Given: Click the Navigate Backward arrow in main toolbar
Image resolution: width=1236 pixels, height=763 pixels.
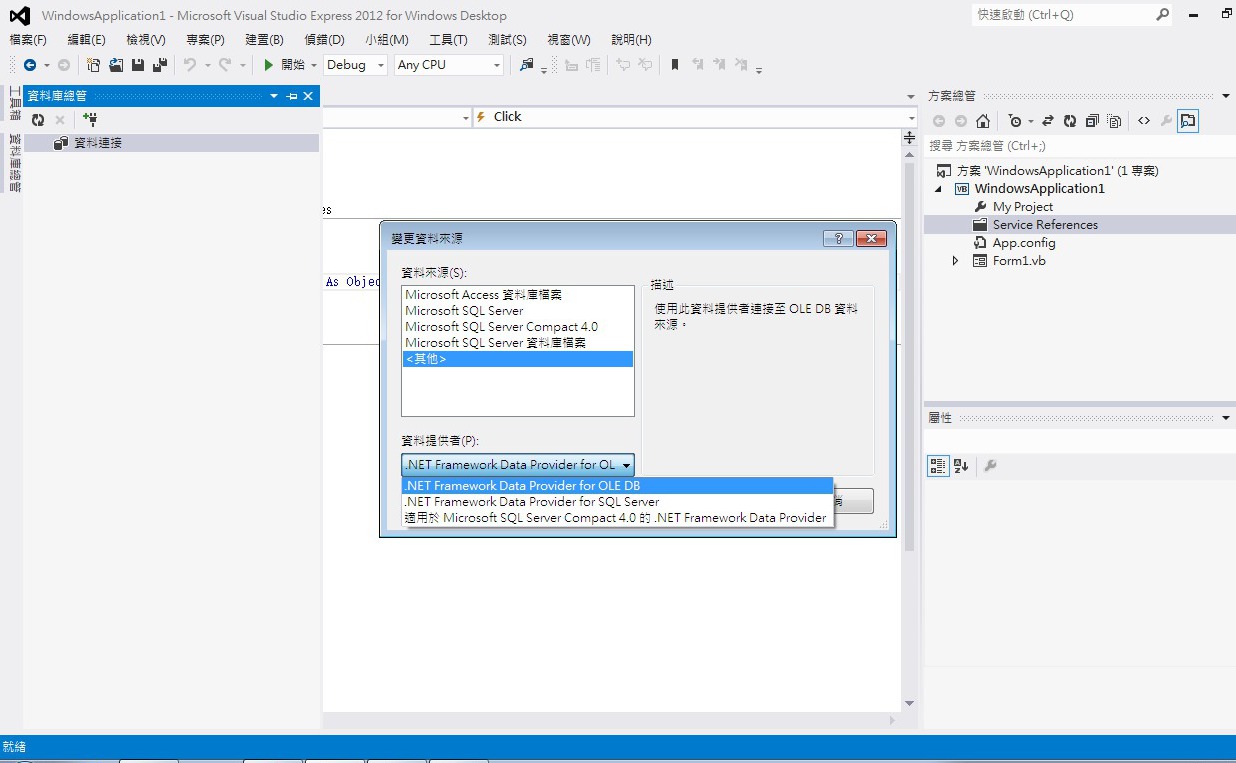Looking at the screenshot, I should 30,65.
